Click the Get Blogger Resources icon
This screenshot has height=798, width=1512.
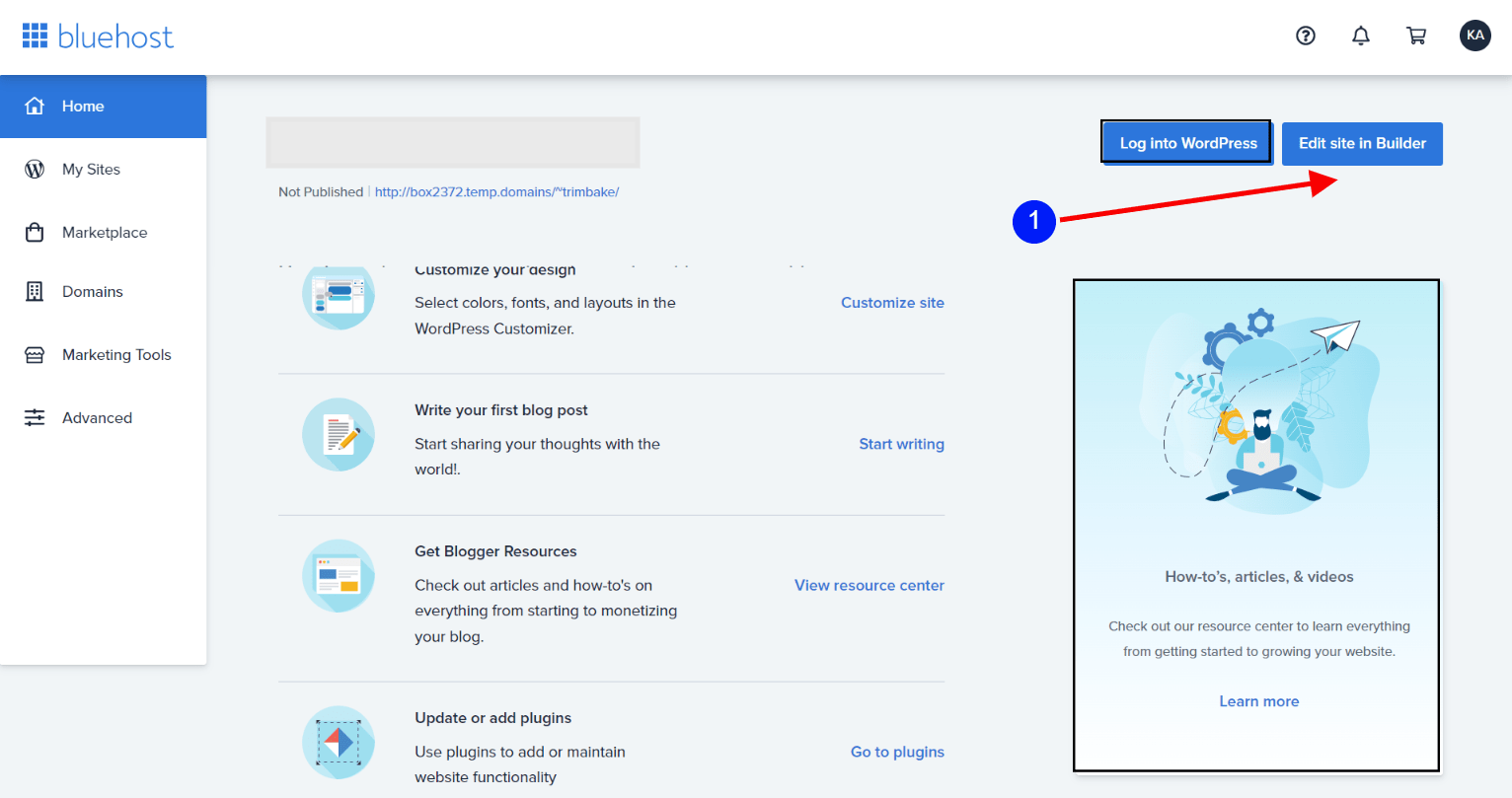point(339,575)
